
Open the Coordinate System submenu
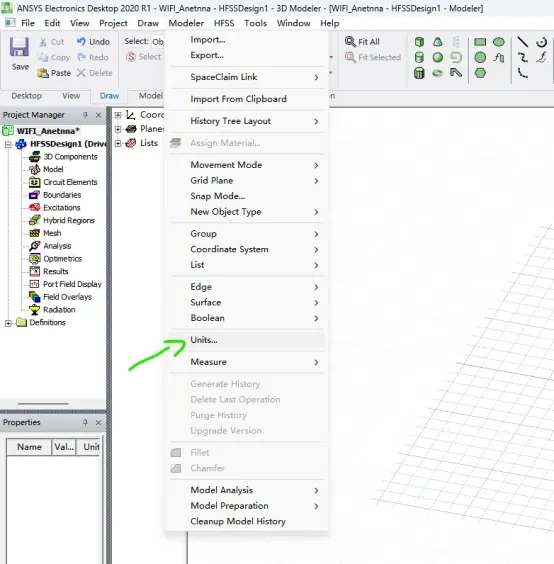(x=247, y=249)
